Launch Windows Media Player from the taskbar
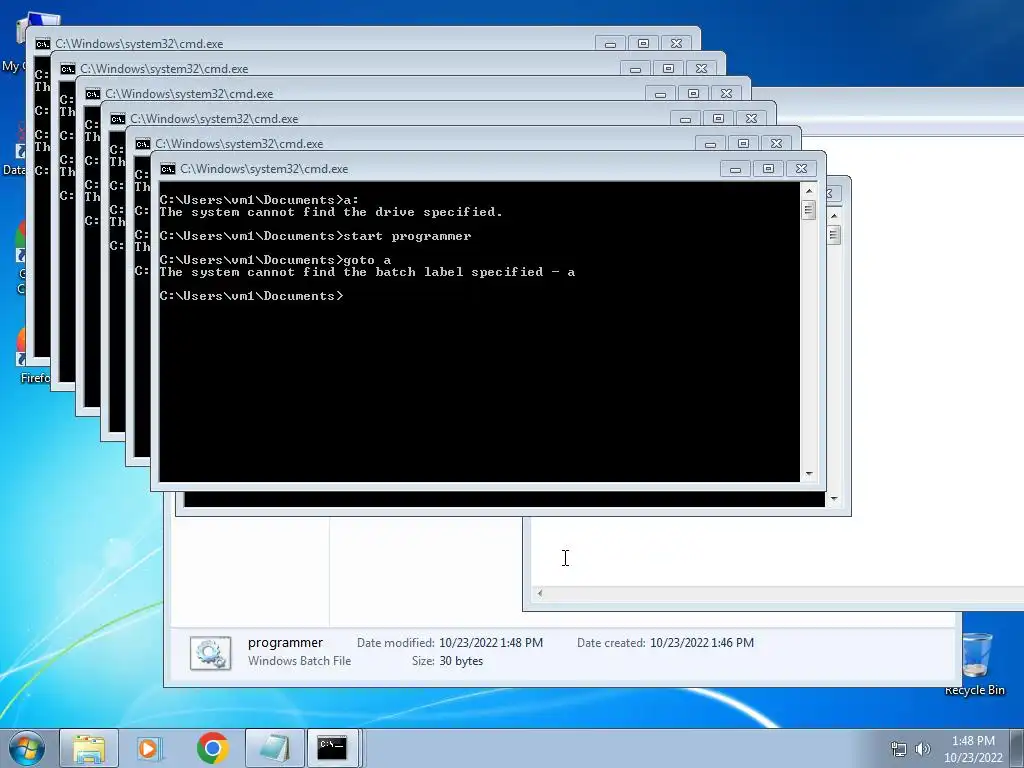 coord(149,748)
